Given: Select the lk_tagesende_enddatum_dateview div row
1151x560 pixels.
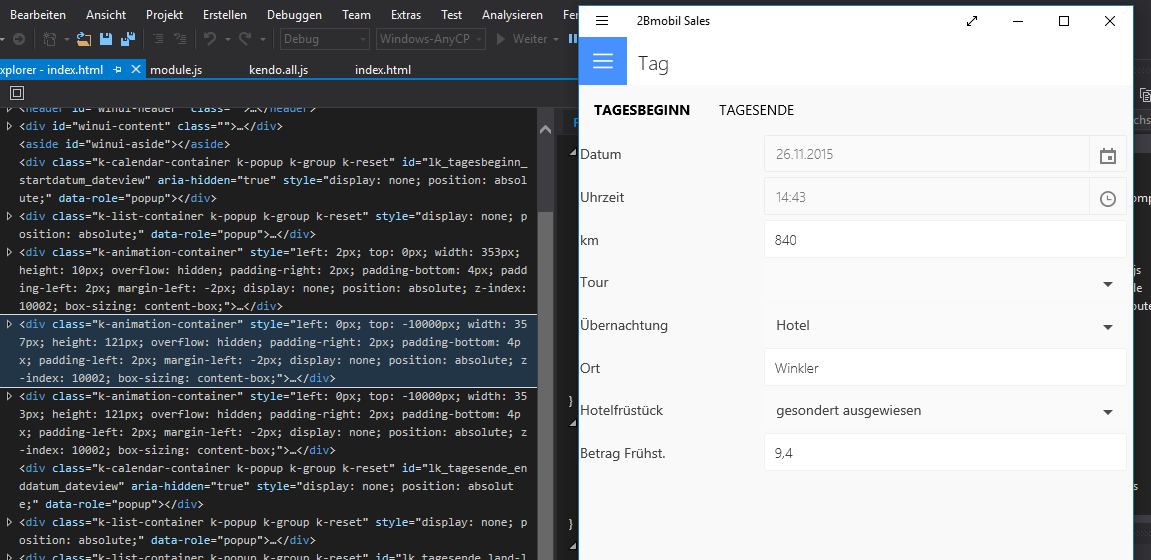Looking at the screenshot, I should tap(269, 487).
